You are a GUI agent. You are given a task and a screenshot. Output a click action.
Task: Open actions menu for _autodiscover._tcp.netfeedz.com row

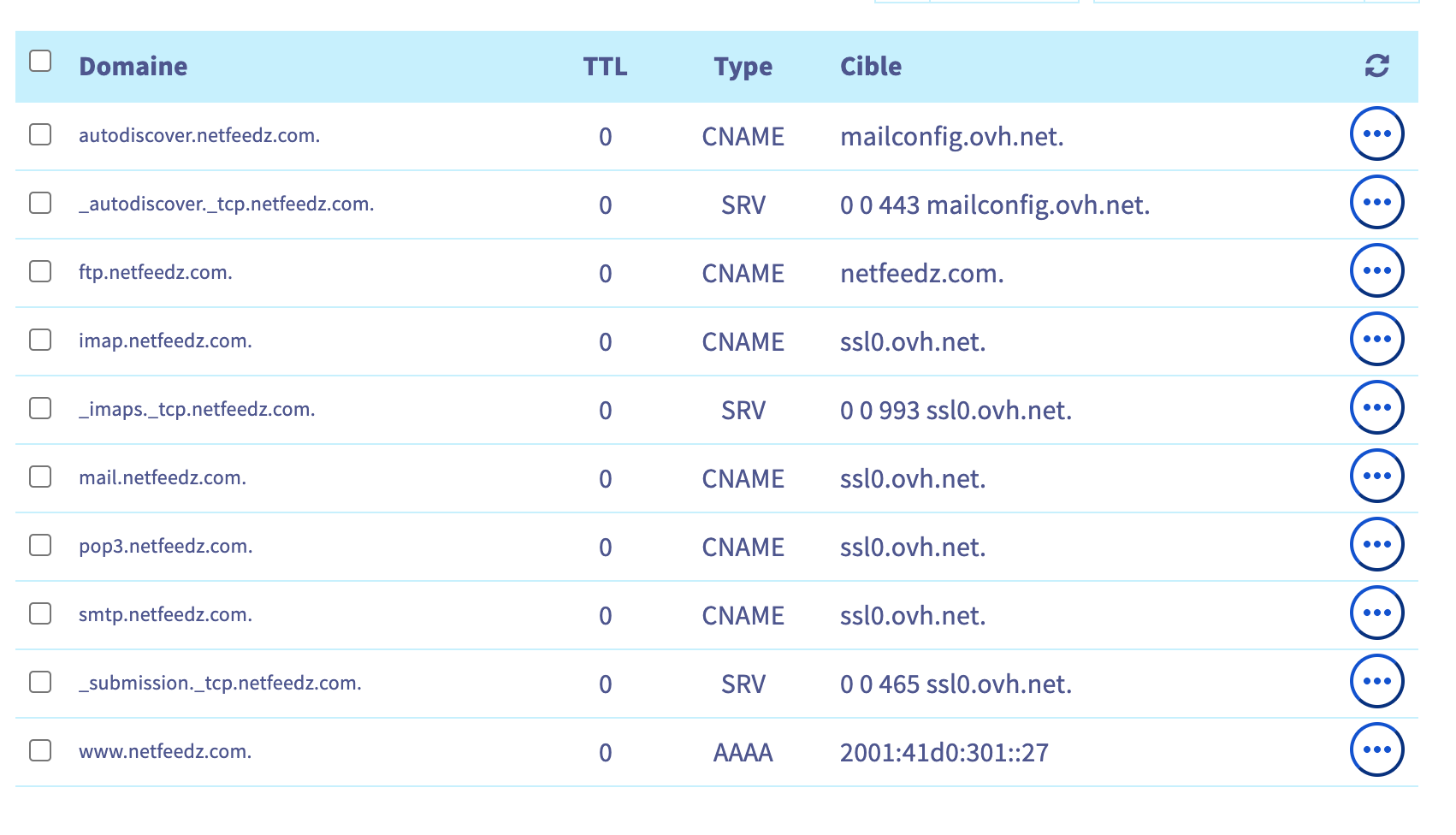(x=1376, y=203)
